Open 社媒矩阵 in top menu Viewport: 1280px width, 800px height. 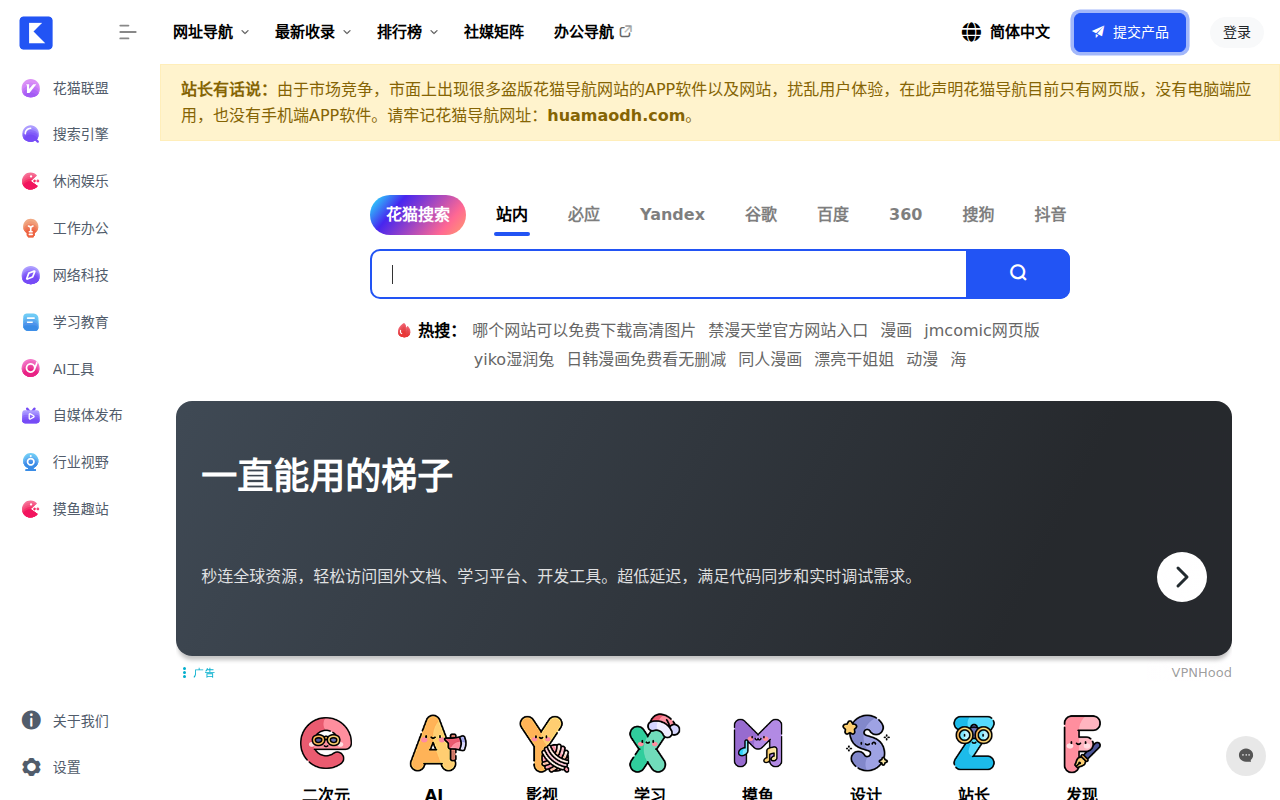click(494, 32)
